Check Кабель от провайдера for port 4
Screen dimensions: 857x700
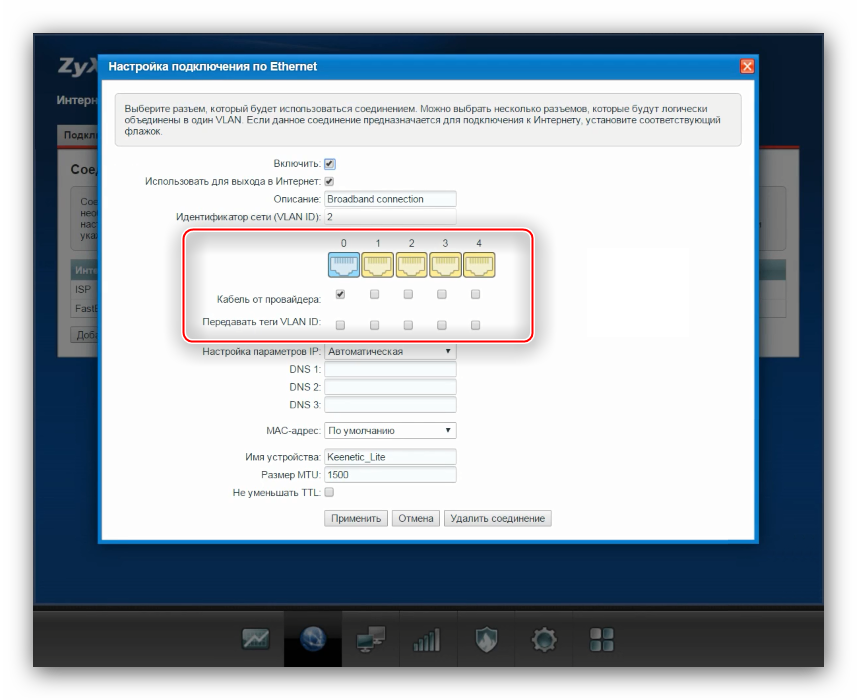click(476, 295)
